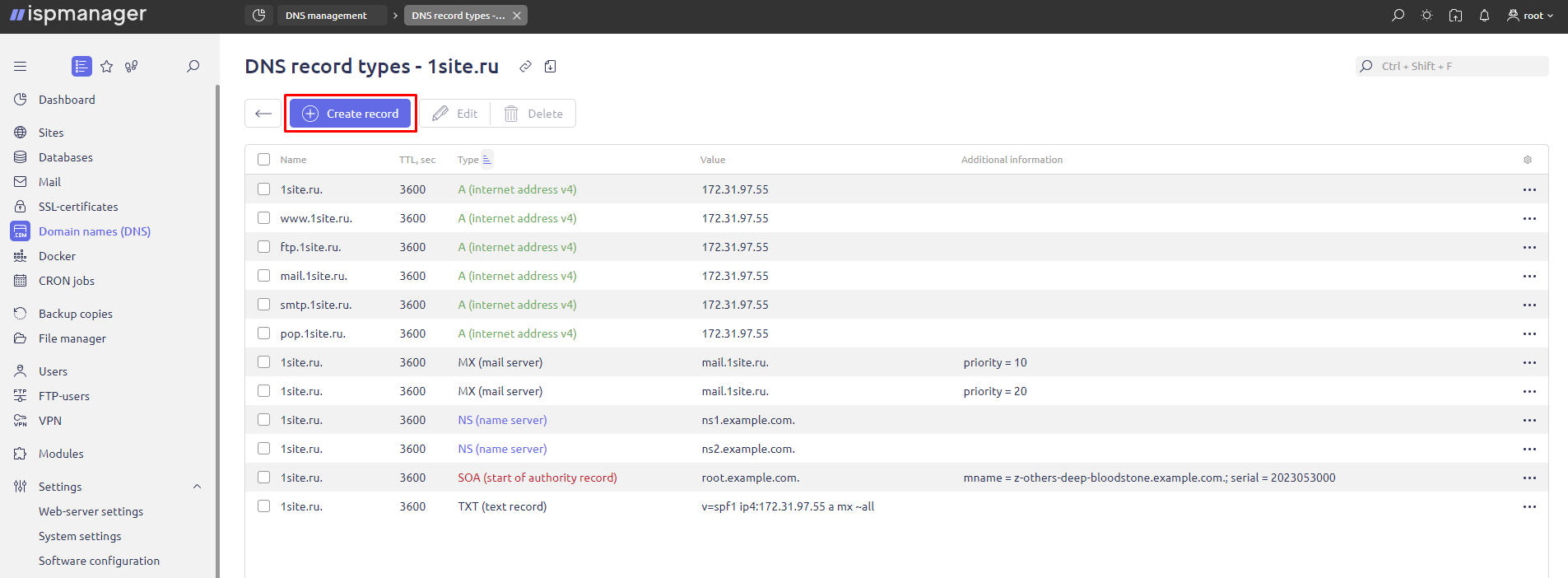Screen dimensions: 1568x578
Task: Open notifications bell icon
Action: (1484, 15)
